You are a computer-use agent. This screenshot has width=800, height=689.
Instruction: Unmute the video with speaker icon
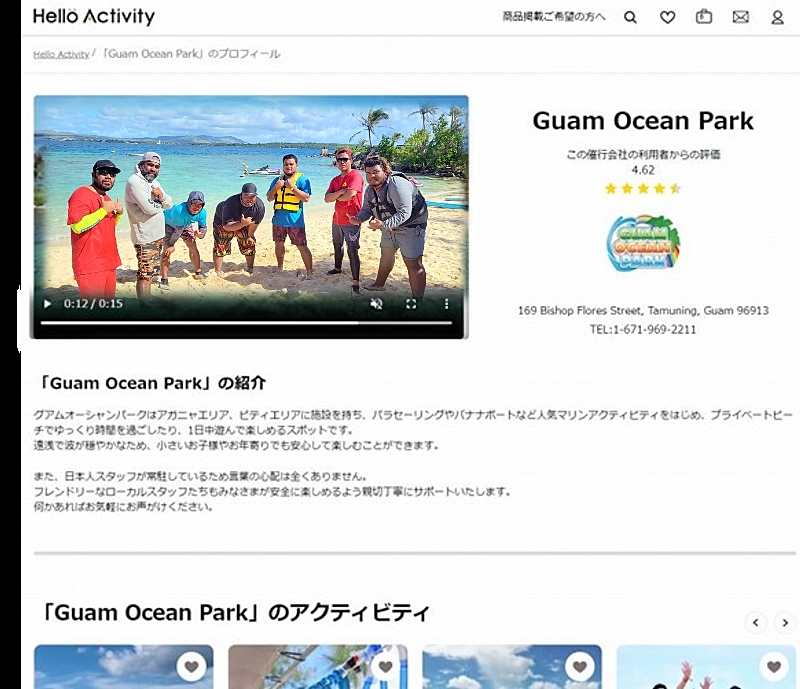point(376,304)
